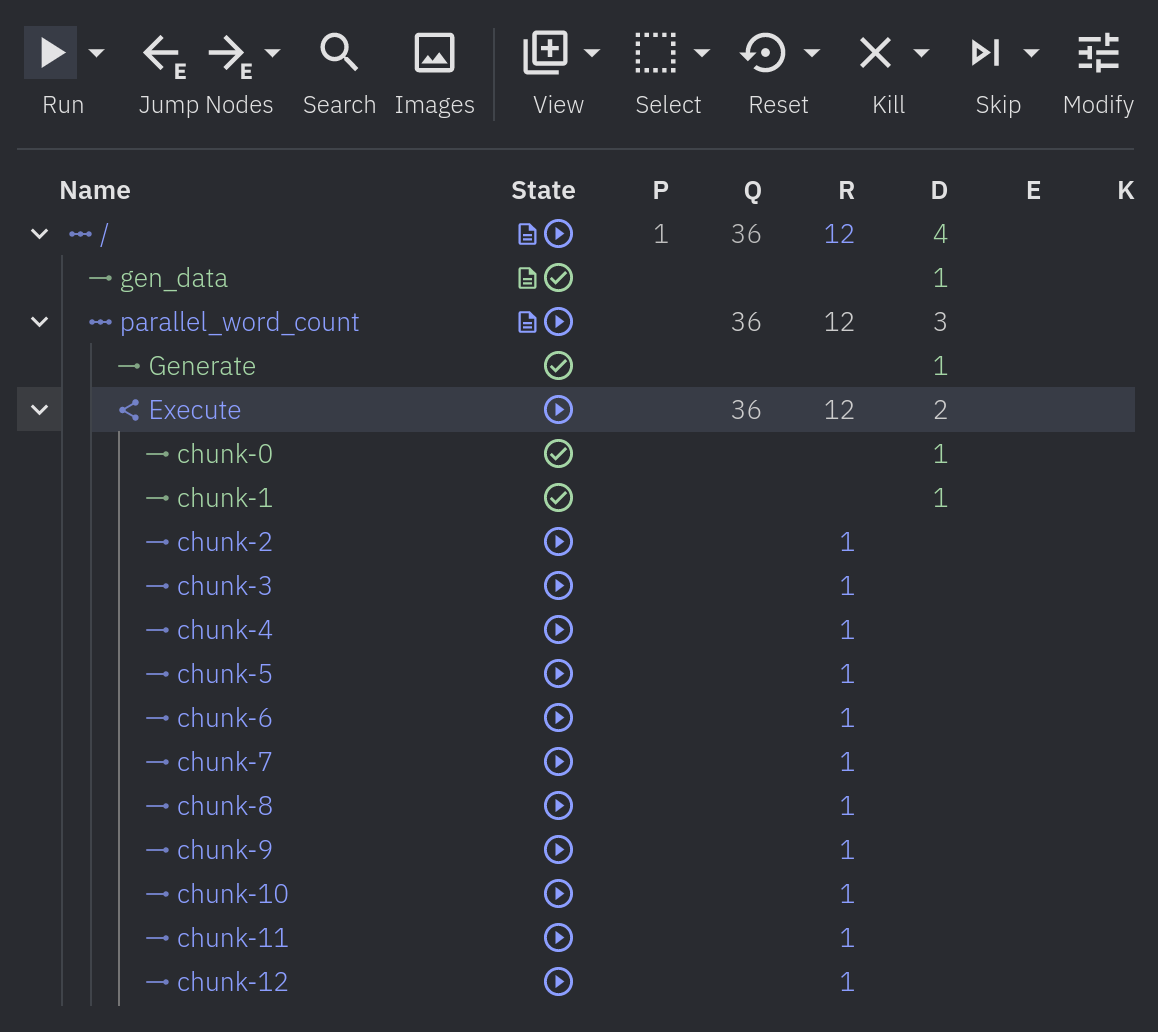1158x1032 pixels.
Task: Open the Select dropdown arrow
Action: click(x=702, y=52)
